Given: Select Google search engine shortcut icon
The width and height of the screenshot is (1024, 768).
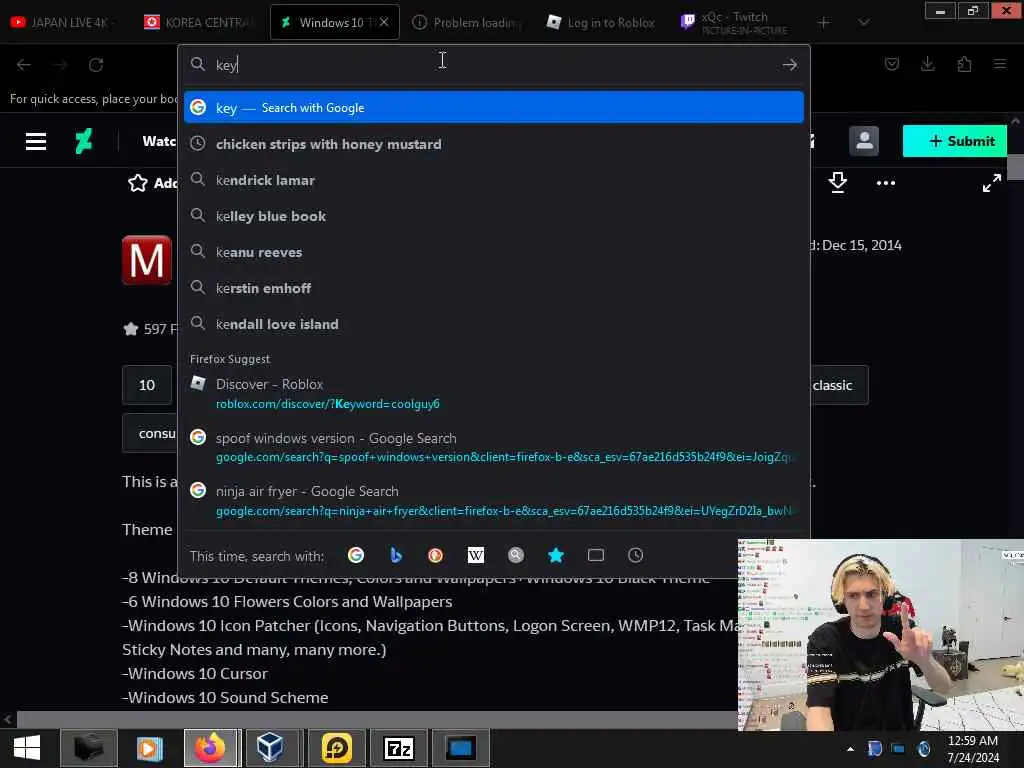Looking at the screenshot, I should pyautogui.click(x=356, y=555).
